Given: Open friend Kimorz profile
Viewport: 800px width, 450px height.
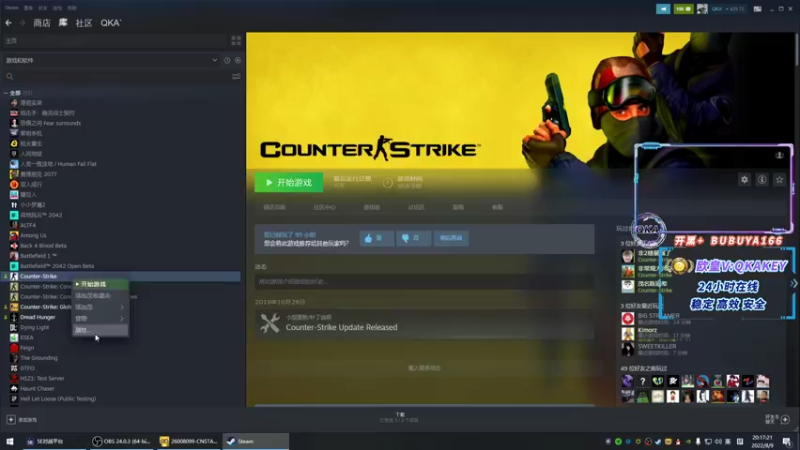Looking at the screenshot, I should tap(656, 333).
